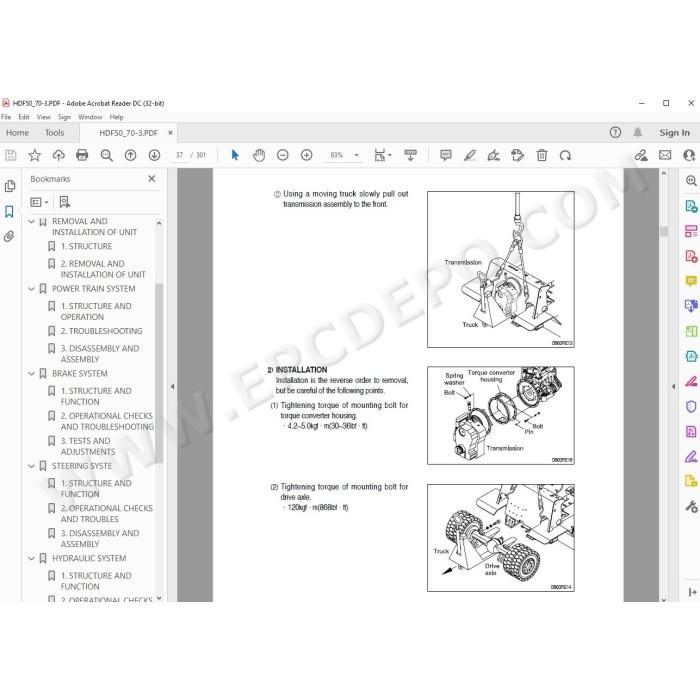Collapse the left navigation pane arrow
This screenshot has height=700, width=700.
[172, 387]
